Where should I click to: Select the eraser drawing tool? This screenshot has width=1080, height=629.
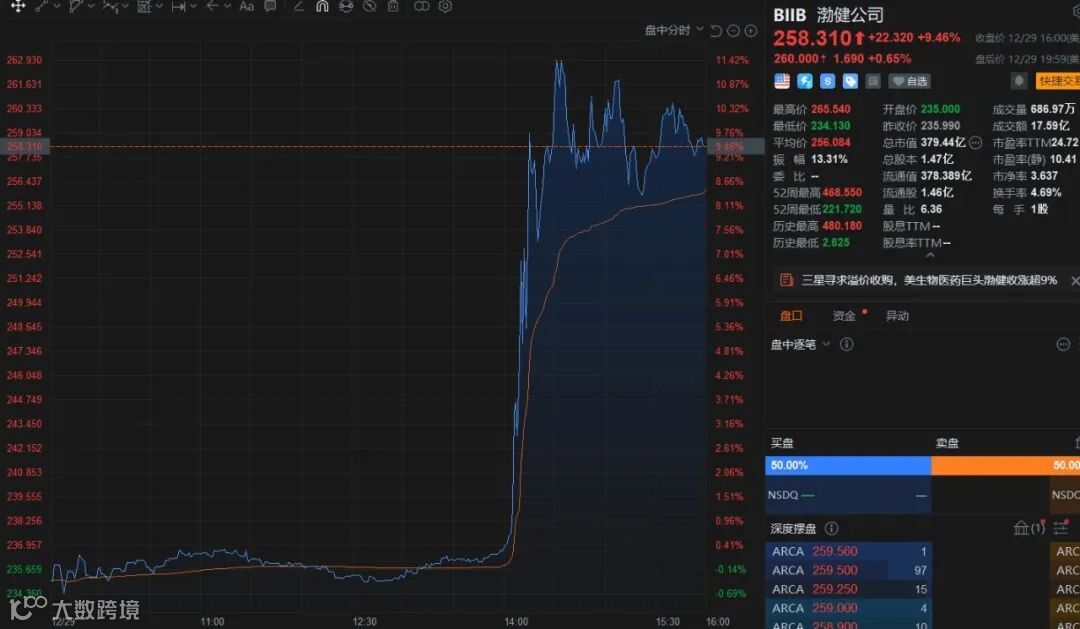pos(298,6)
